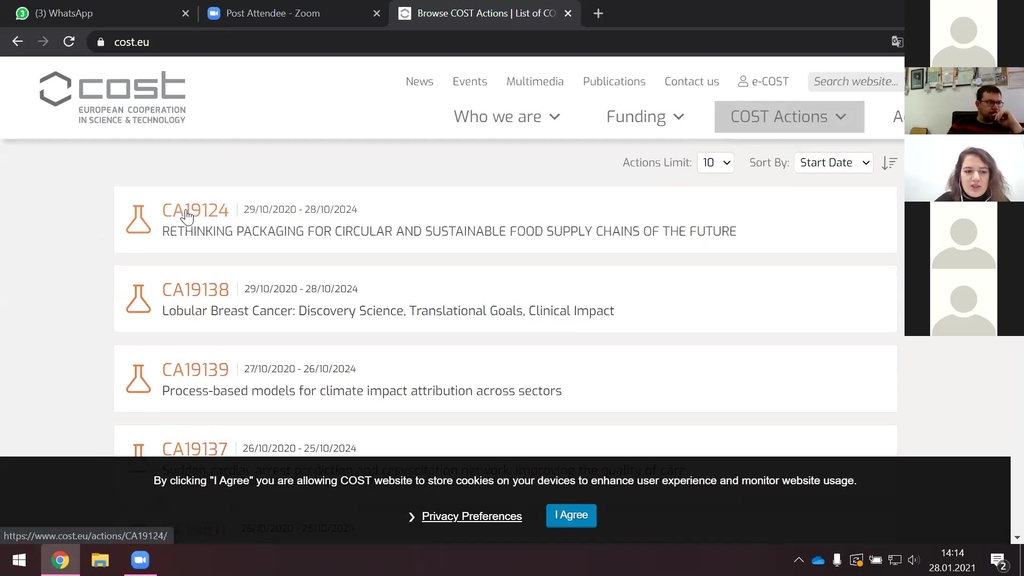Image resolution: width=1024 pixels, height=576 pixels.
Task: Open the new tab plus button
Action: (598, 14)
